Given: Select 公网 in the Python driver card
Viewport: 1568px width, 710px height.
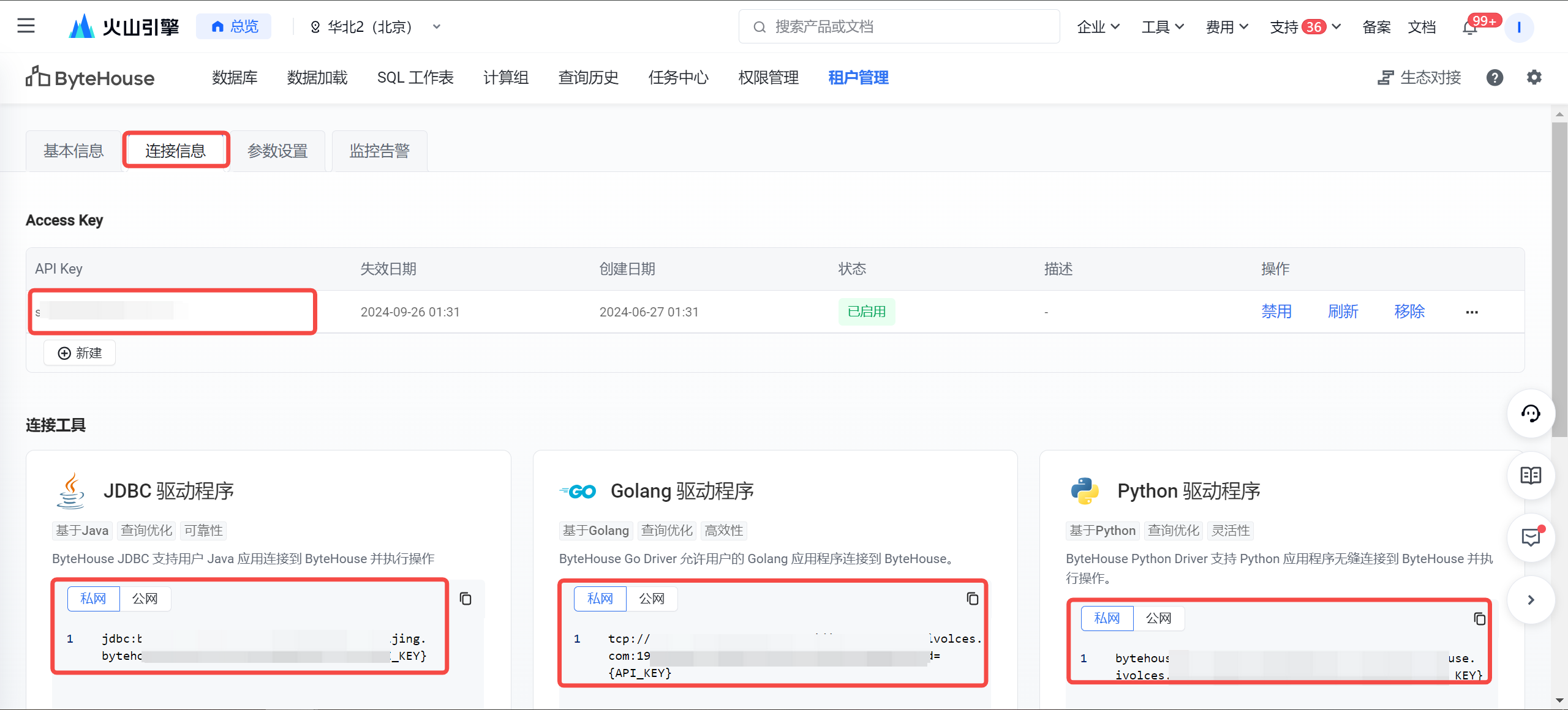Looking at the screenshot, I should point(1159,618).
